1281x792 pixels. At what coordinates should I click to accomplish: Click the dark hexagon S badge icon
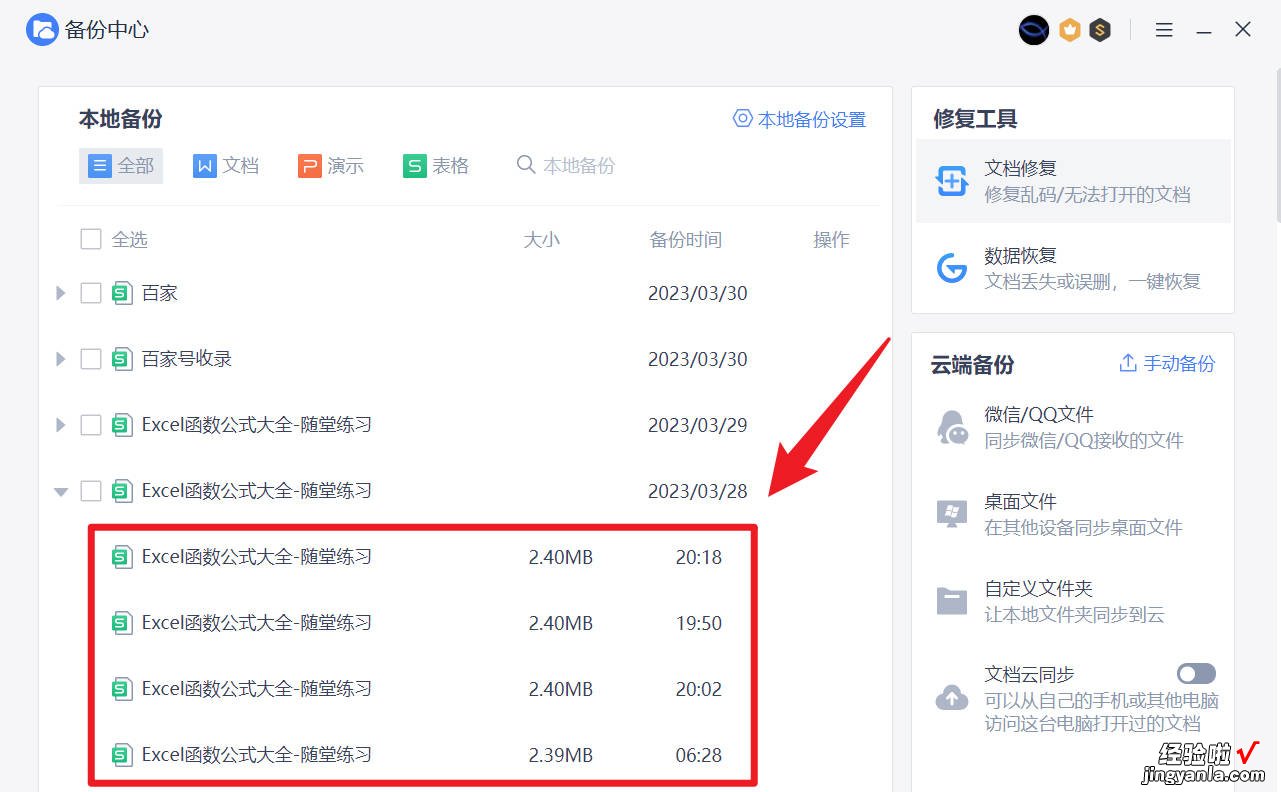1100,30
